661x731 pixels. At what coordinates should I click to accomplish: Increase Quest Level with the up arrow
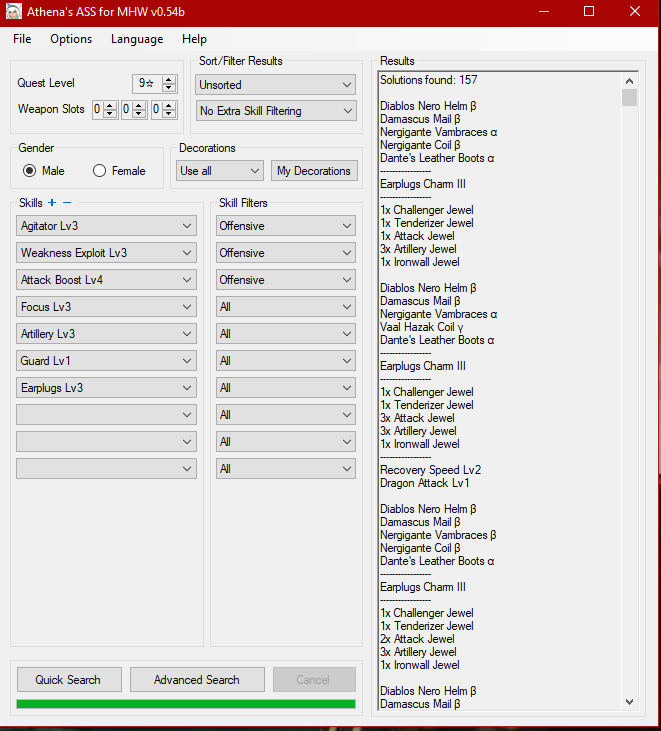169,80
